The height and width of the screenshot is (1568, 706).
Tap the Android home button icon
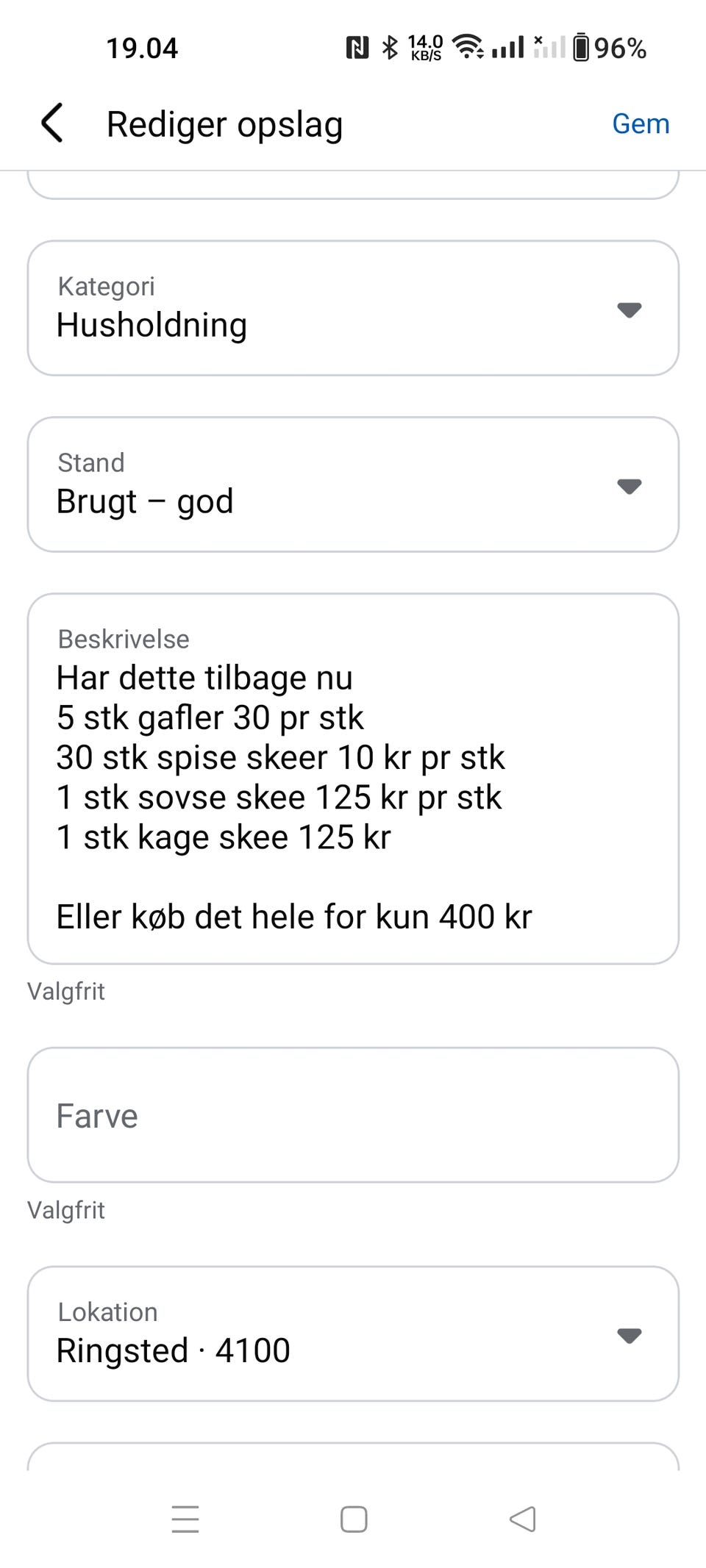[354, 1519]
